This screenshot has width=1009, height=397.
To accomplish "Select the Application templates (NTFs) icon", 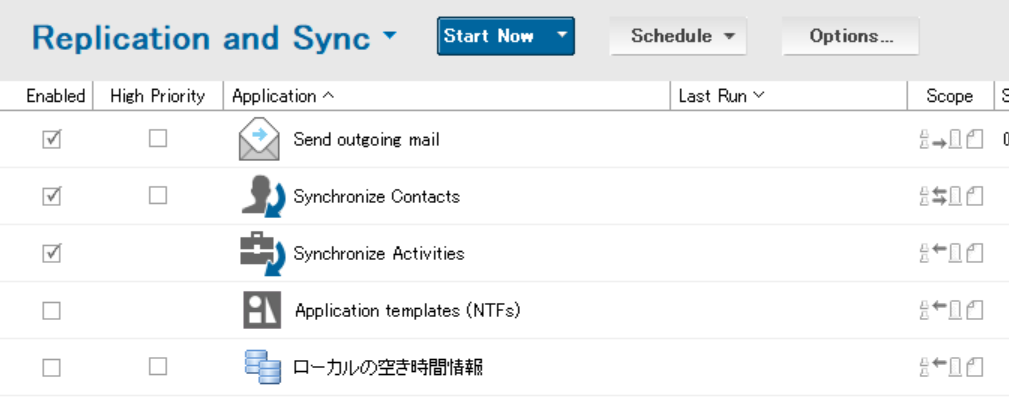I will click(x=262, y=310).
